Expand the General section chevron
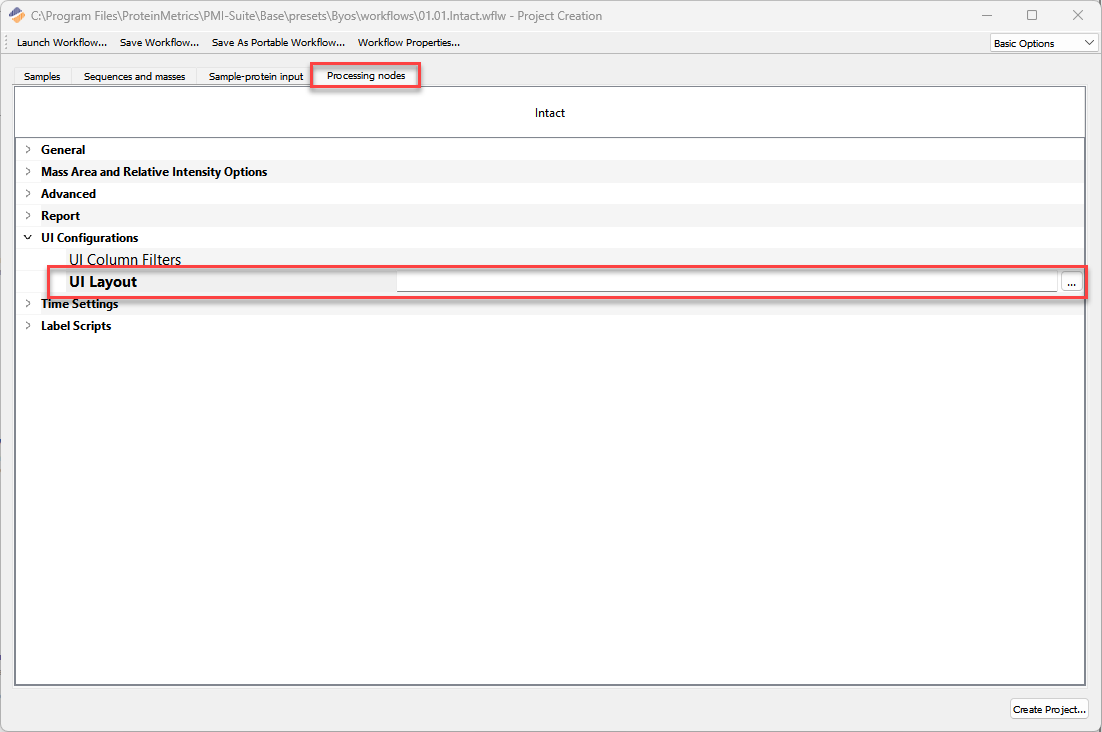Image resolution: width=1102 pixels, height=732 pixels. click(x=28, y=150)
